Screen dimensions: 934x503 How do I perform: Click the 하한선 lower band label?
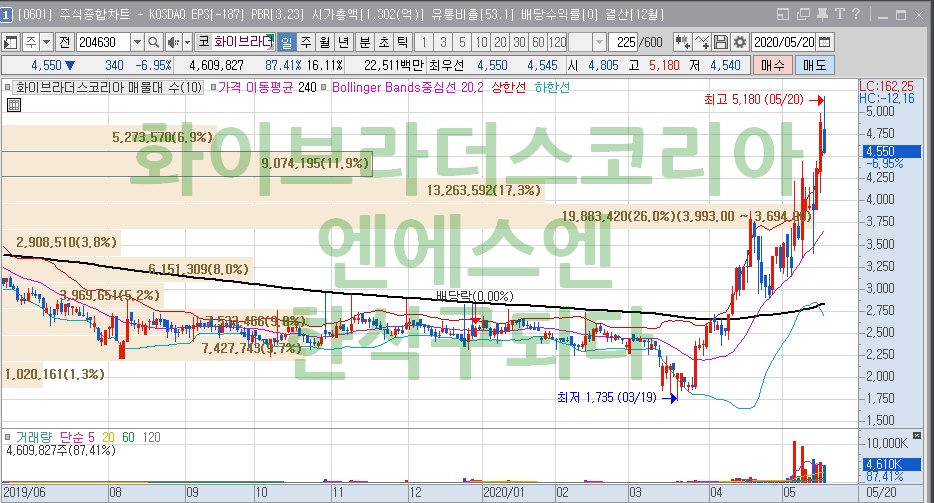pyautogui.click(x=552, y=88)
